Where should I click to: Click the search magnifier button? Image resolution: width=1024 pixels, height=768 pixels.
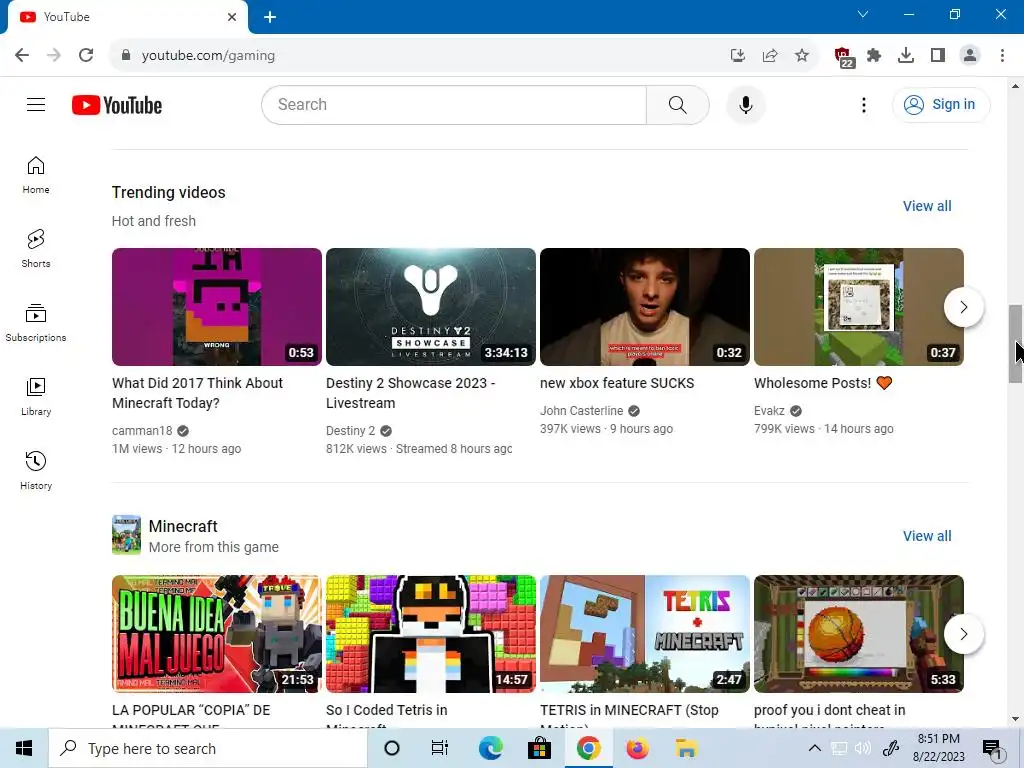(677, 104)
